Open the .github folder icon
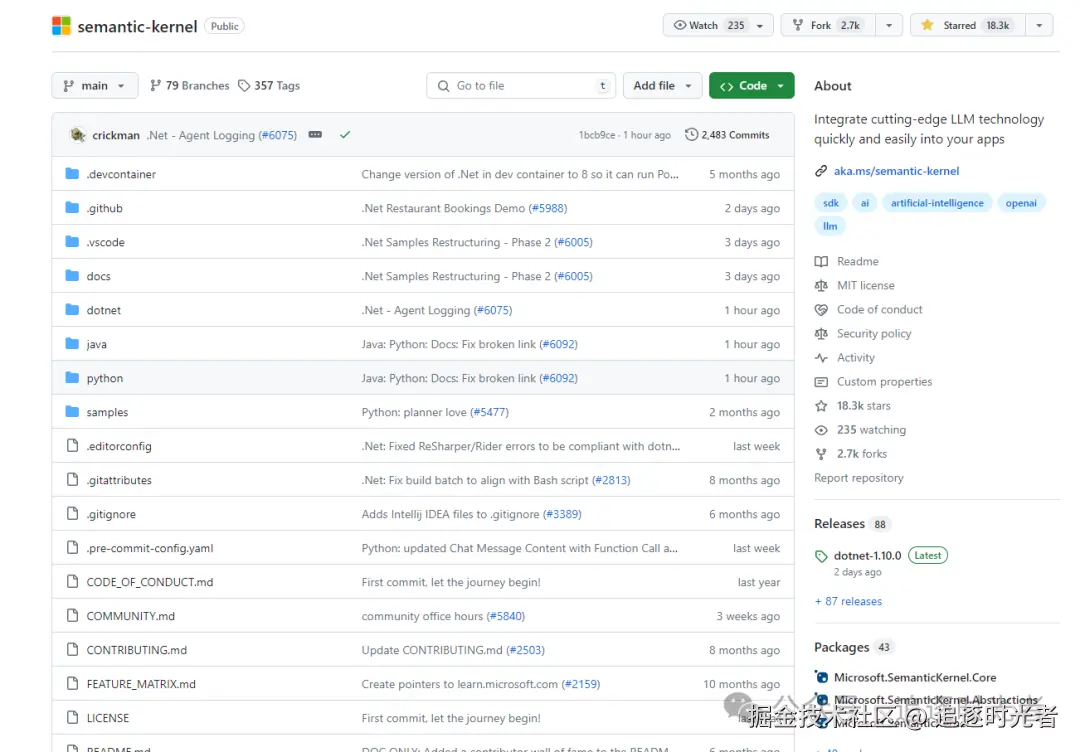The width and height of the screenshot is (1080, 752). pyautogui.click(x=72, y=207)
